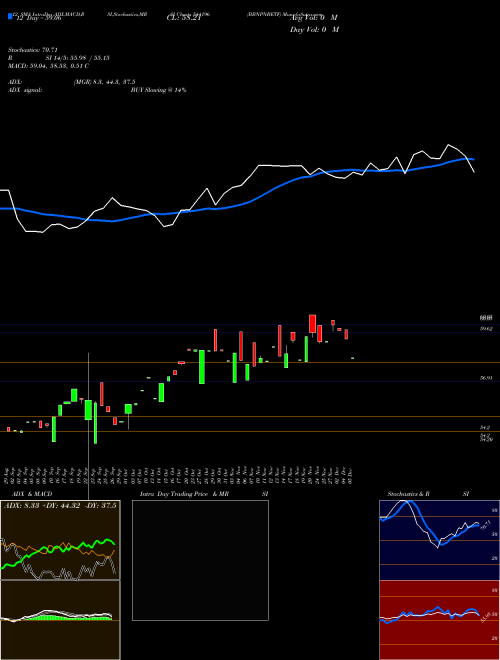This screenshot has height=660, width=500.
Task: Select the "Stochastics: 70.71" reading
Action: pos(32,50)
